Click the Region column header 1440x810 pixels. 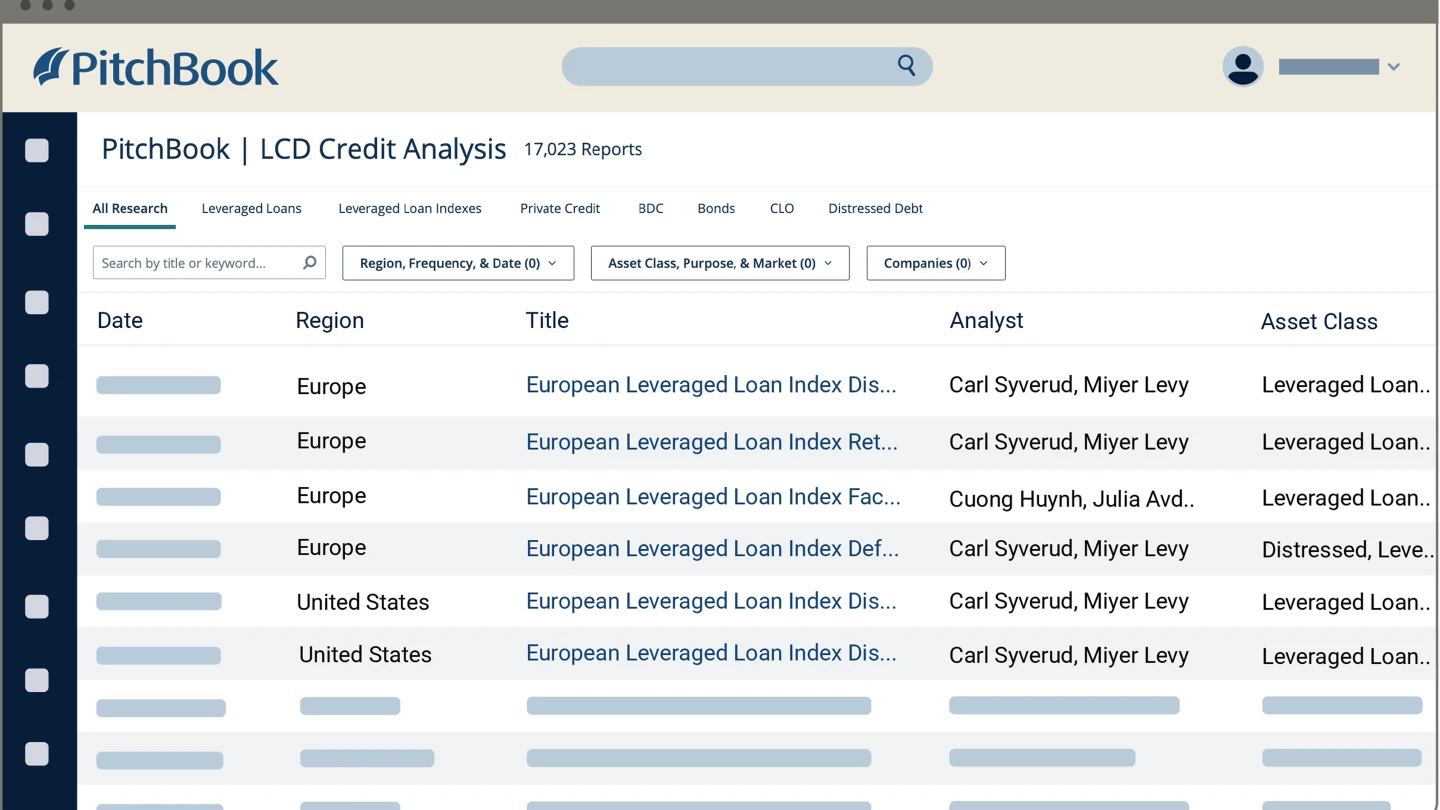click(330, 320)
